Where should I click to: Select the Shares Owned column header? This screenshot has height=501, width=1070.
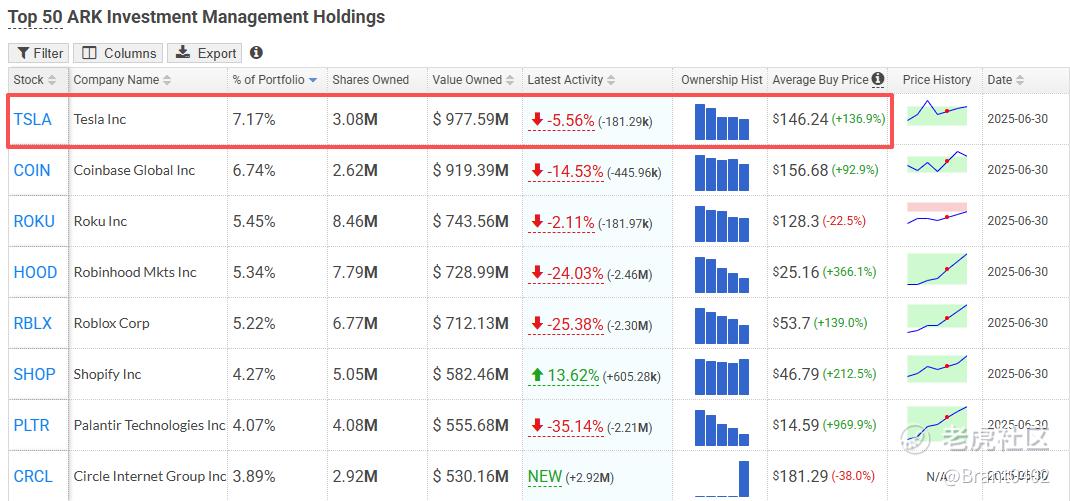(x=371, y=80)
